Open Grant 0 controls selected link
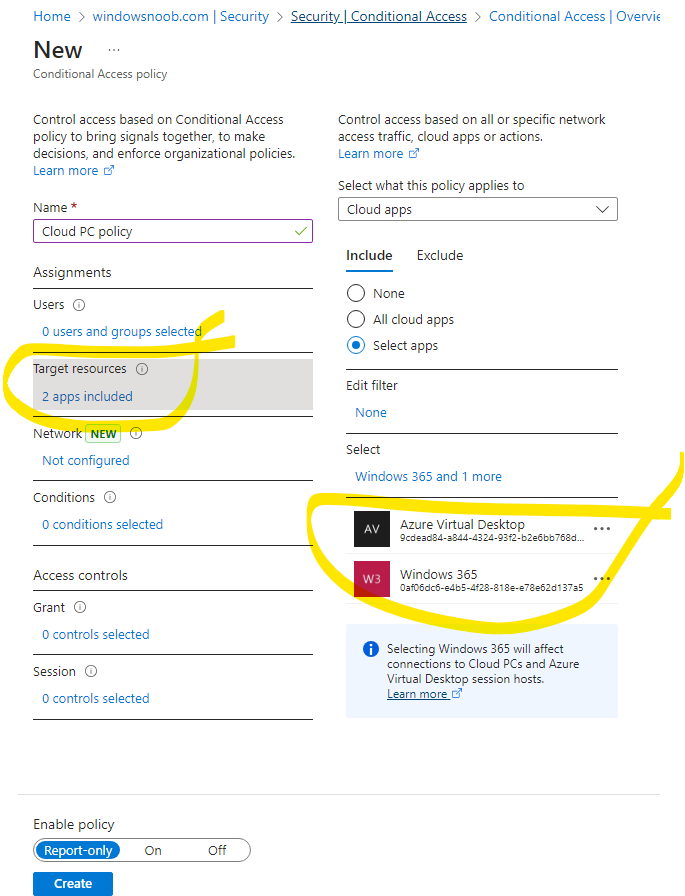The height and width of the screenshot is (896, 685). pyautogui.click(x=95, y=634)
